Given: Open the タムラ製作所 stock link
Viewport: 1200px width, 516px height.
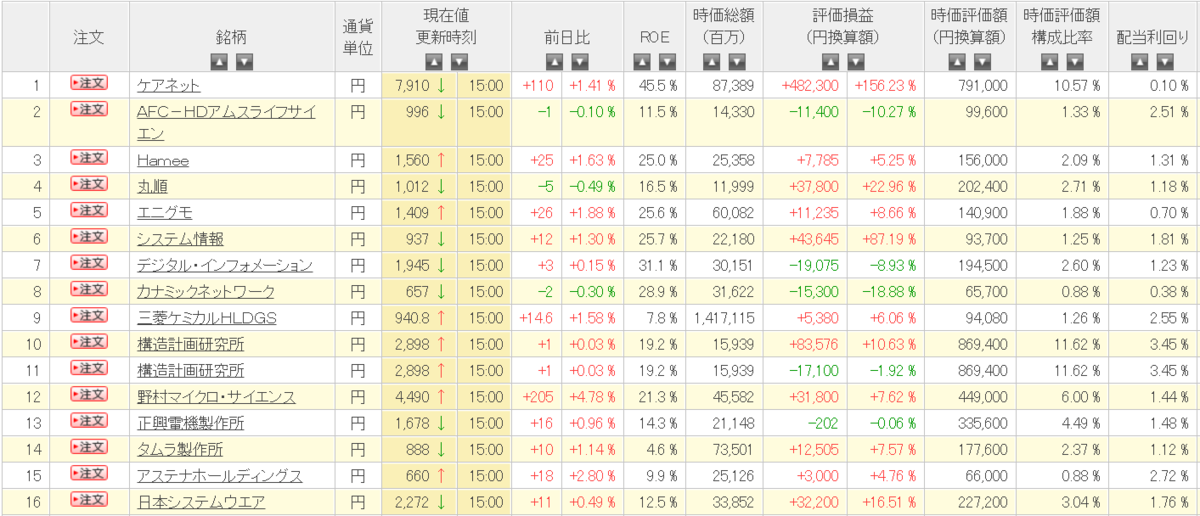Looking at the screenshot, I should (x=179, y=449).
